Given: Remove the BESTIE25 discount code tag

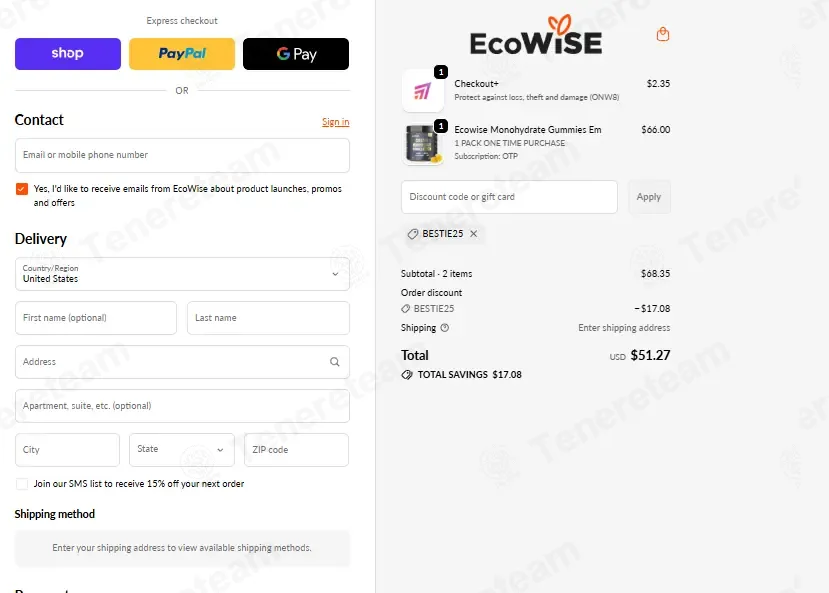Looking at the screenshot, I should 474,234.
